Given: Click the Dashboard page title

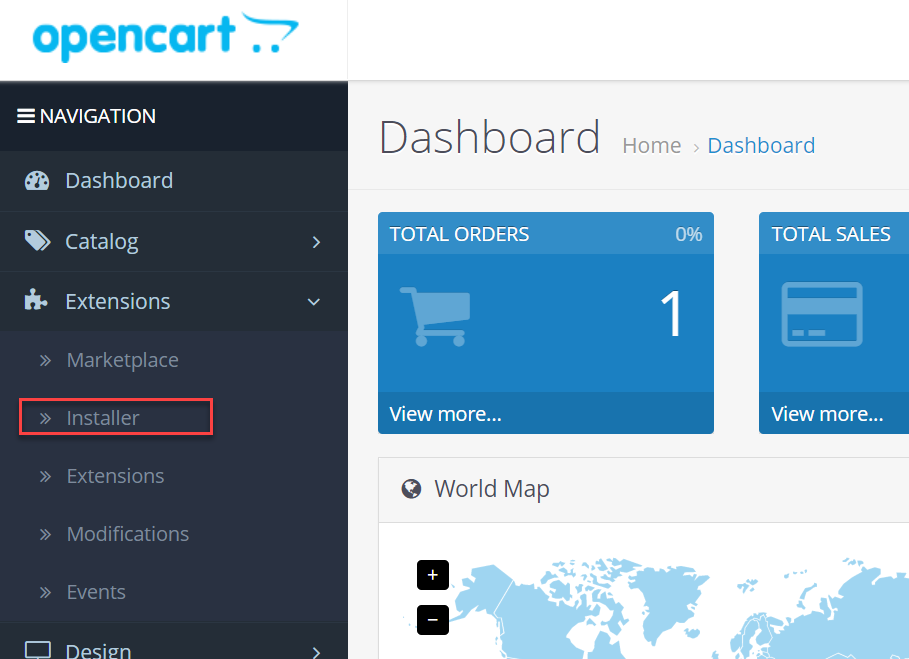Looking at the screenshot, I should tap(489, 137).
